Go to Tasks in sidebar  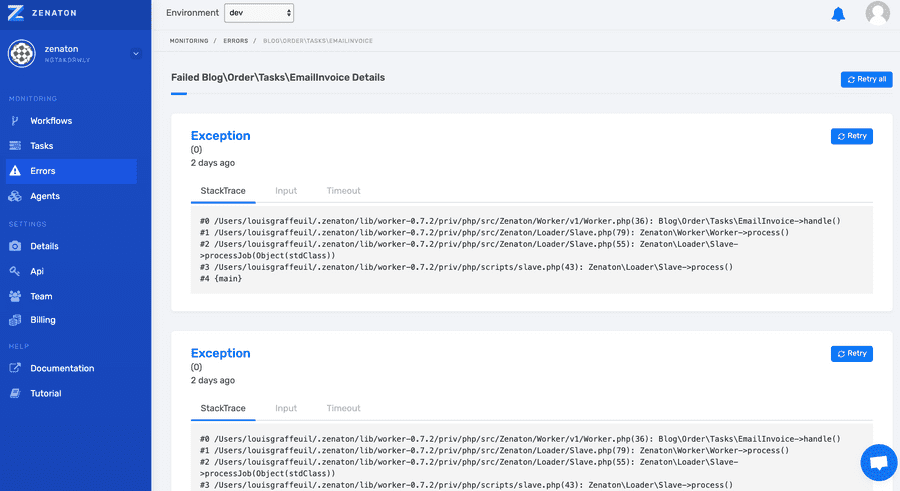[x=42, y=146]
